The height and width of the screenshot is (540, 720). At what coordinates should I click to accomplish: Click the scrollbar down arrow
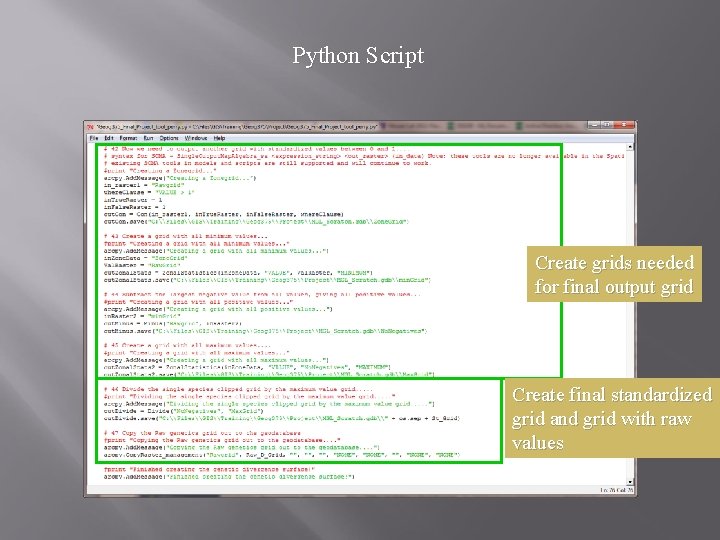coord(630,482)
